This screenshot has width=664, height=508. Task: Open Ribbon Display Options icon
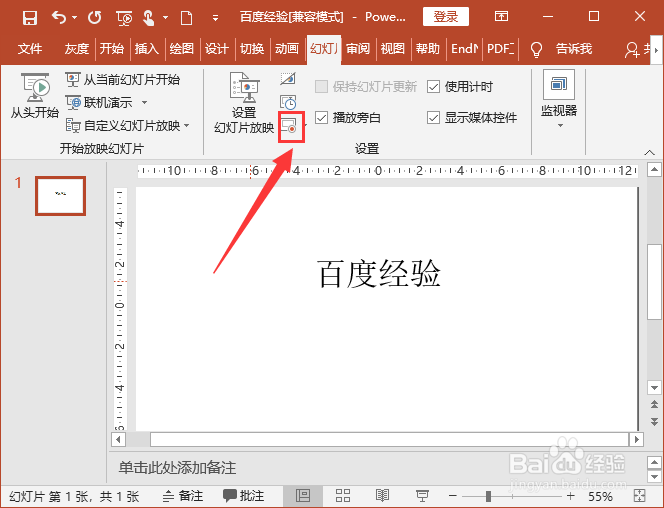pos(501,17)
